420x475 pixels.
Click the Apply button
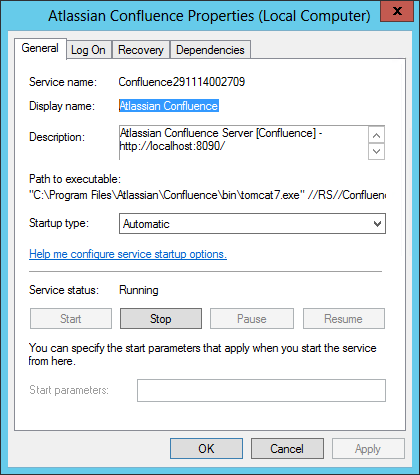368,449
